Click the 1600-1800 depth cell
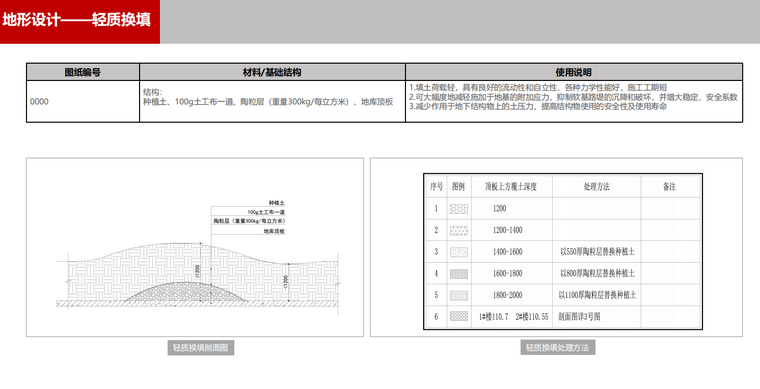This screenshot has width=760, height=389. pyautogui.click(x=507, y=274)
